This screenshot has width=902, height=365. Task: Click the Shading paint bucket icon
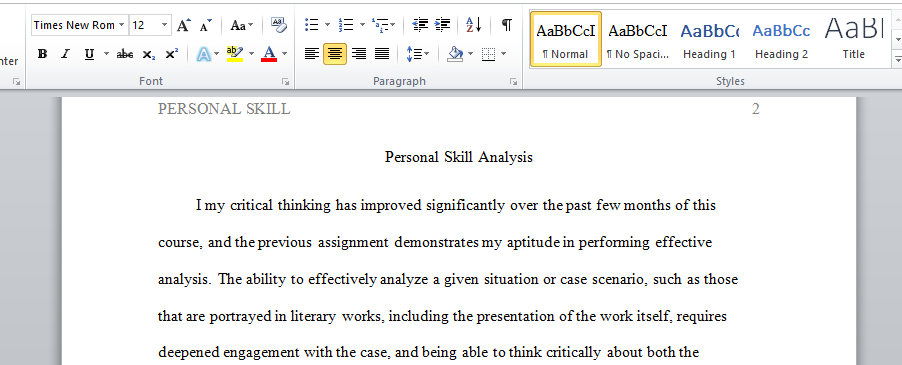tap(455, 55)
